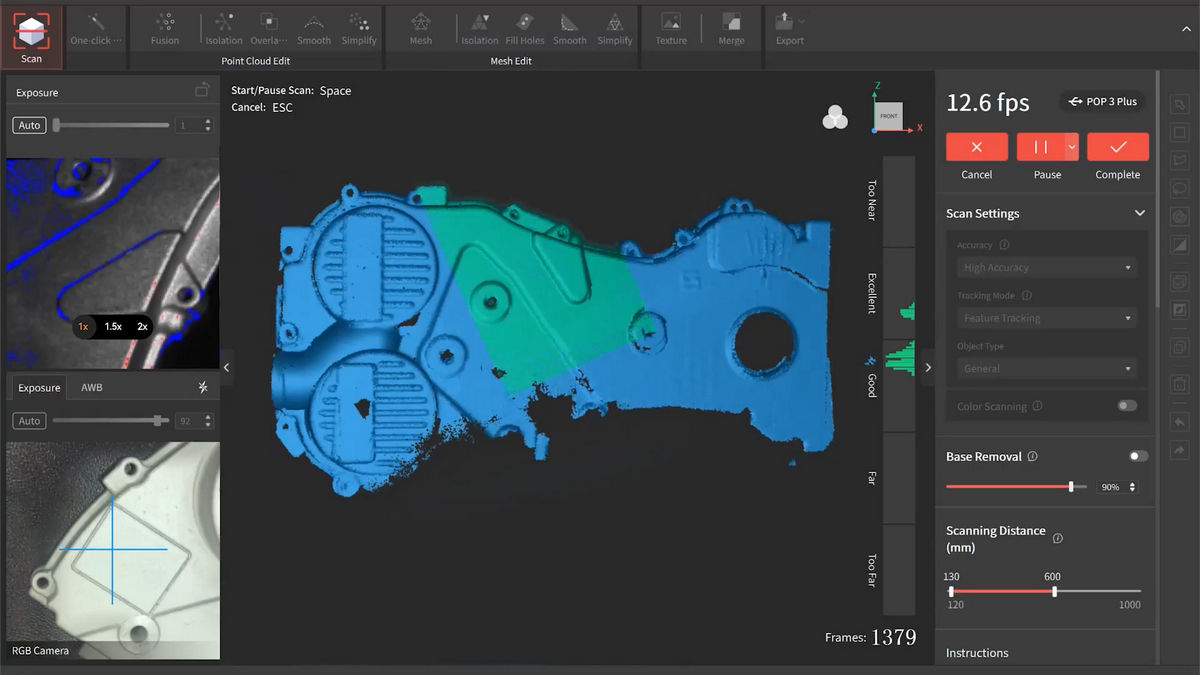Click the RGB Camera preview image
The width and height of the screenshot is (1200, 675).
113,550
